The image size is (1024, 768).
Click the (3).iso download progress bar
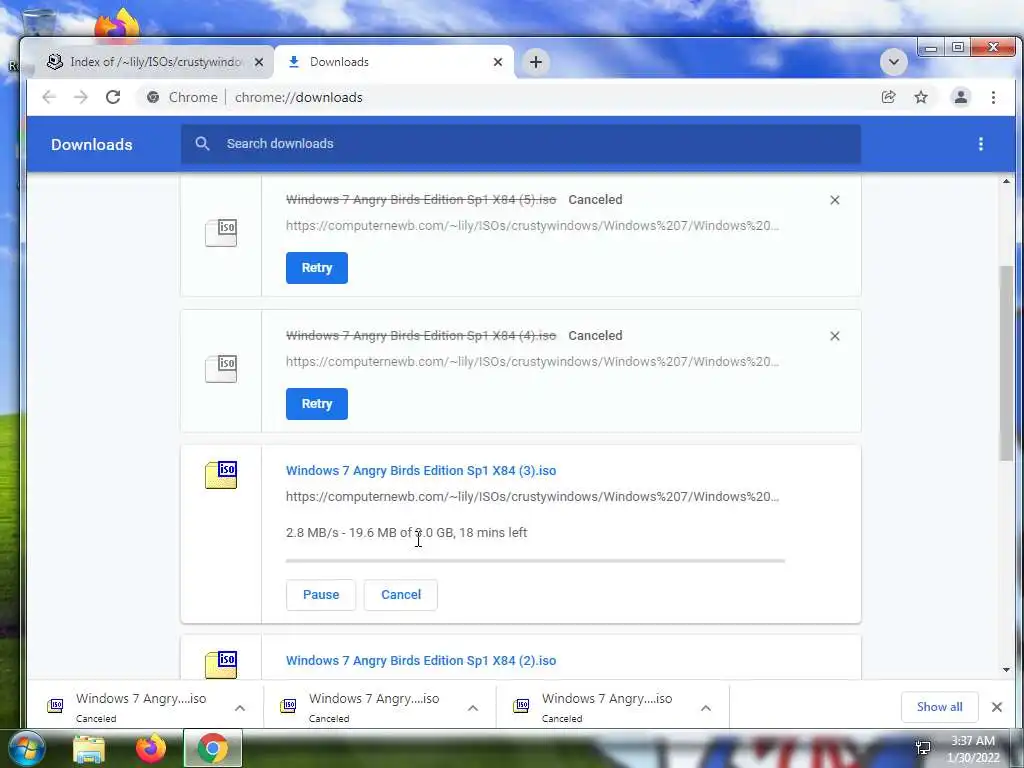click(536, 560)
